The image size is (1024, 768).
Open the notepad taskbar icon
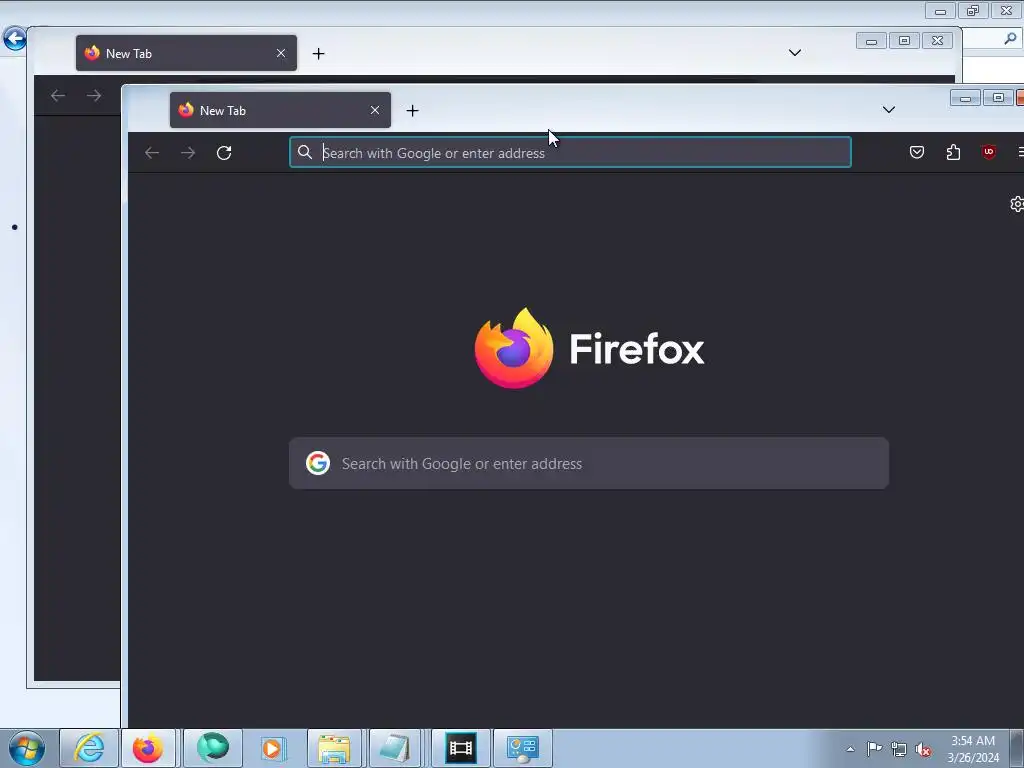395,748
